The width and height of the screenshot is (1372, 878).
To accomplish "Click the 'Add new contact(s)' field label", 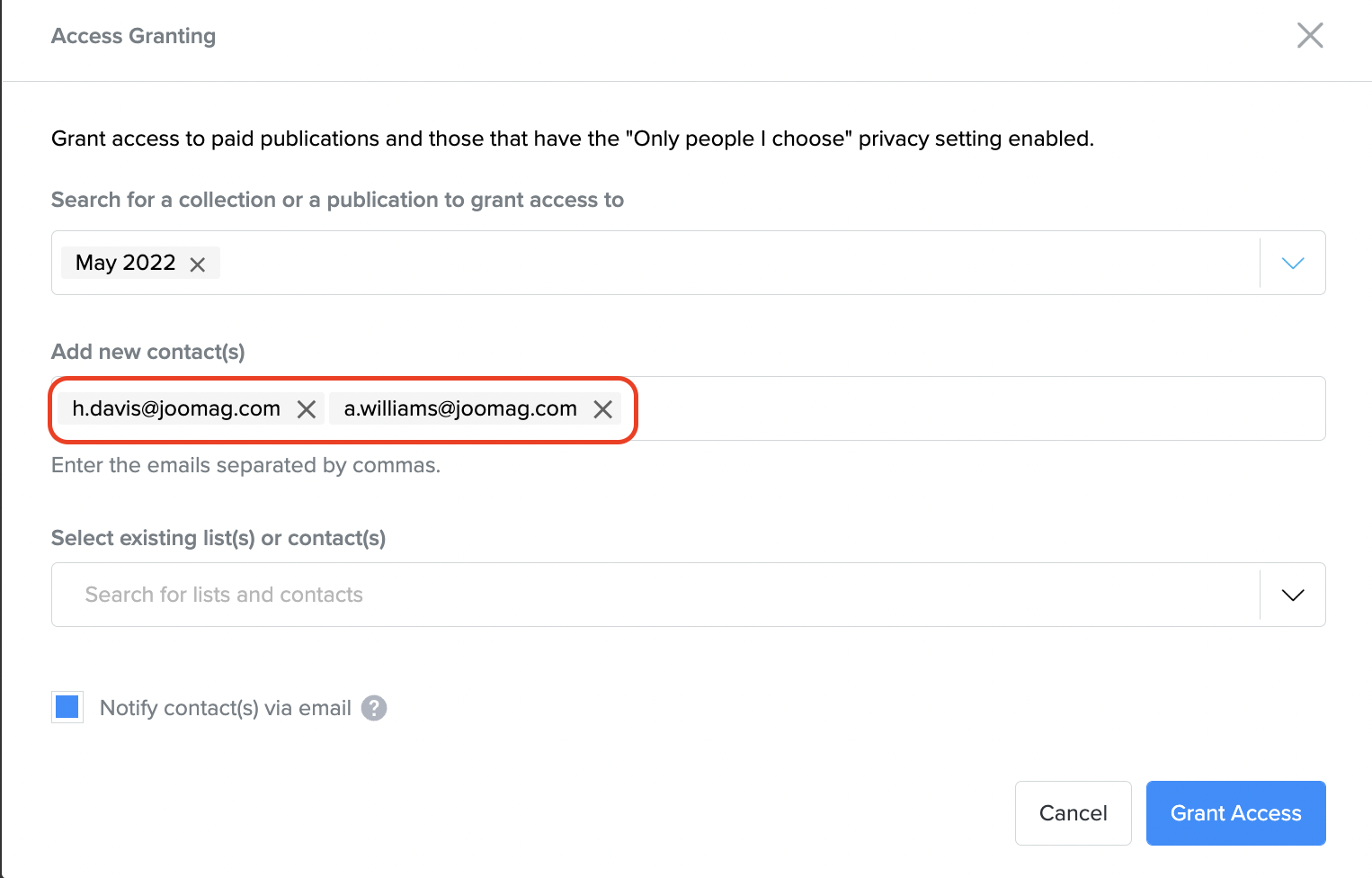I will click(x=147, y=352).
